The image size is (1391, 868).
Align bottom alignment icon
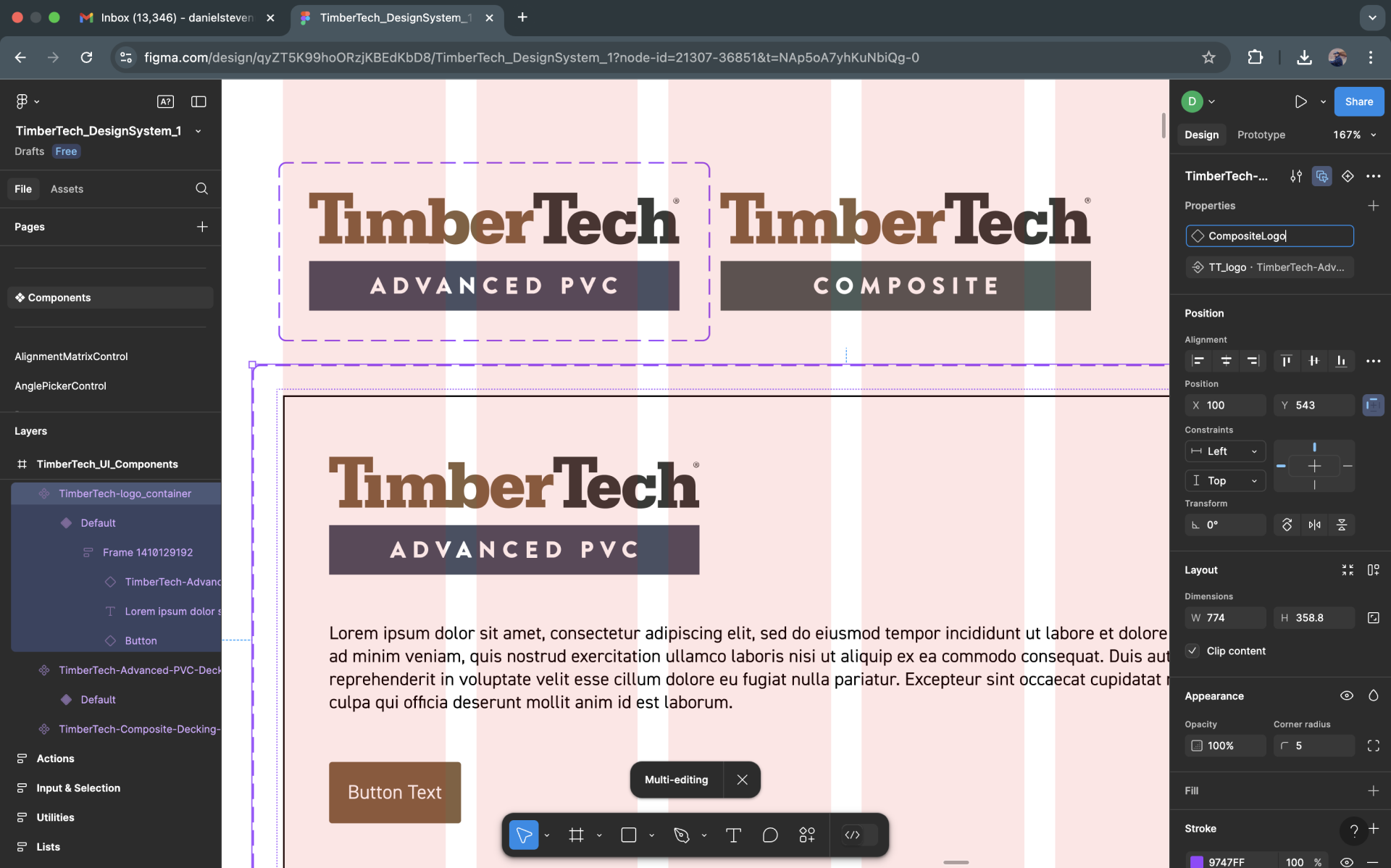click(1341, 361)
